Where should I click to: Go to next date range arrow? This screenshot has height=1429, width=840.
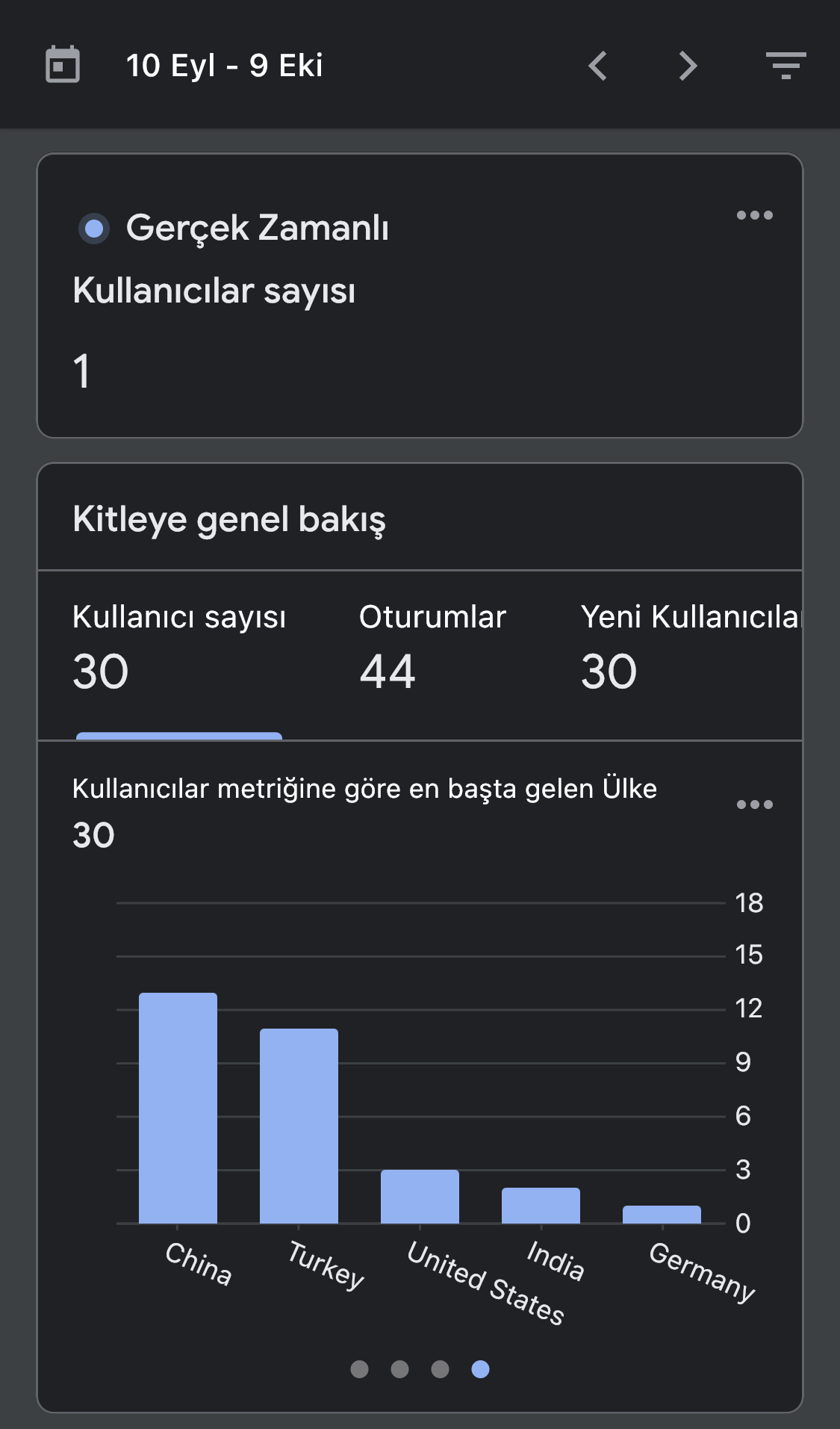[x=688, y=66]
